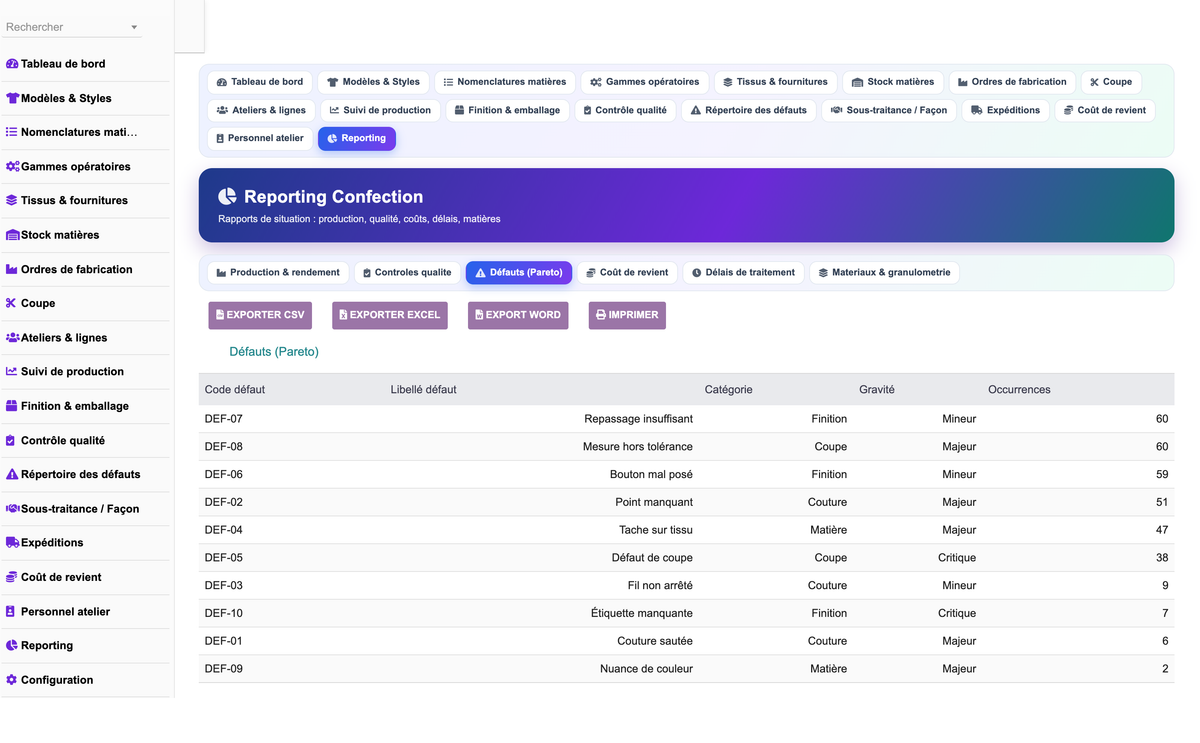The image size is (1200, 743).
Task: Click the DEF-07 code cell
Action: pyautogui.click(x=224, y=419)
